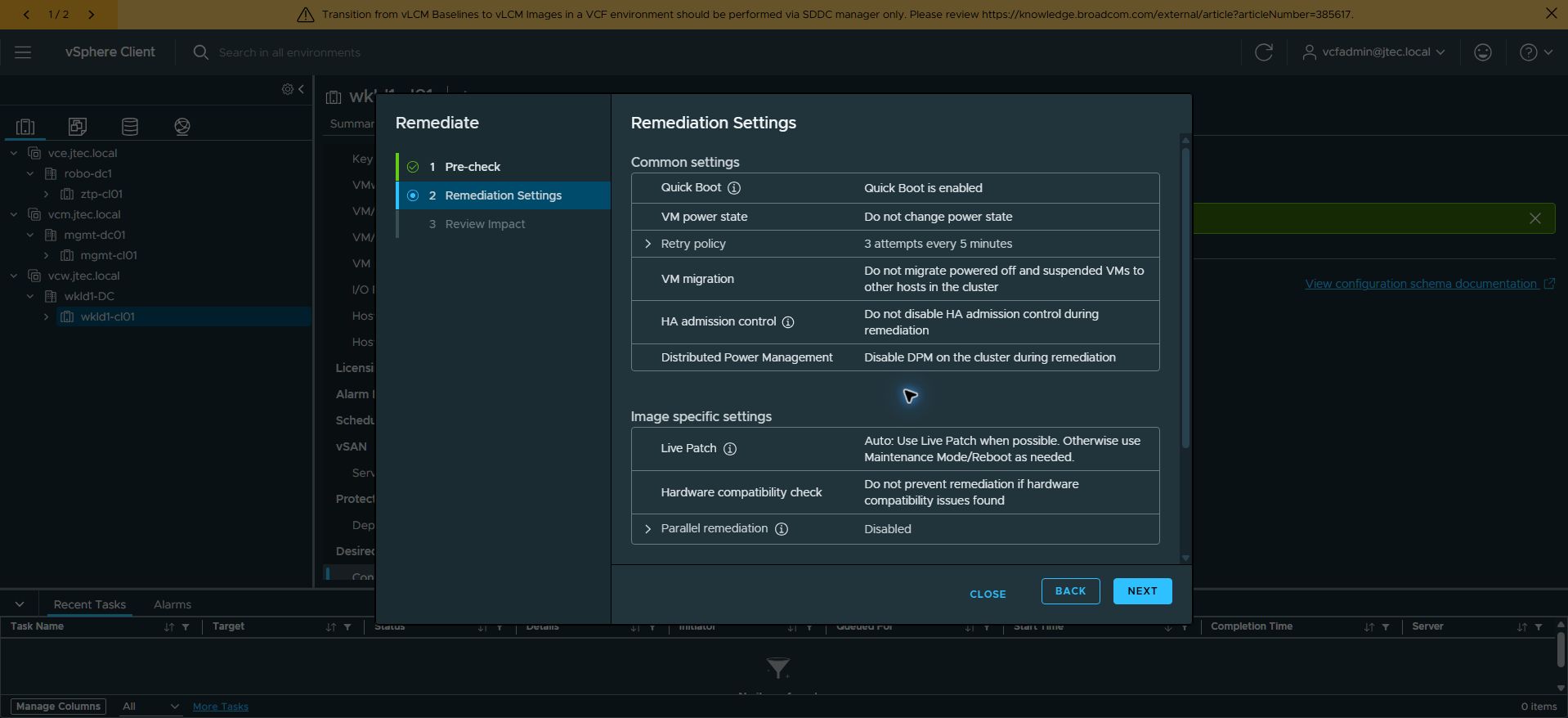Go to next notification in banner
Viewport: 1568px width, 718px height.
click(x=91, y=14)
